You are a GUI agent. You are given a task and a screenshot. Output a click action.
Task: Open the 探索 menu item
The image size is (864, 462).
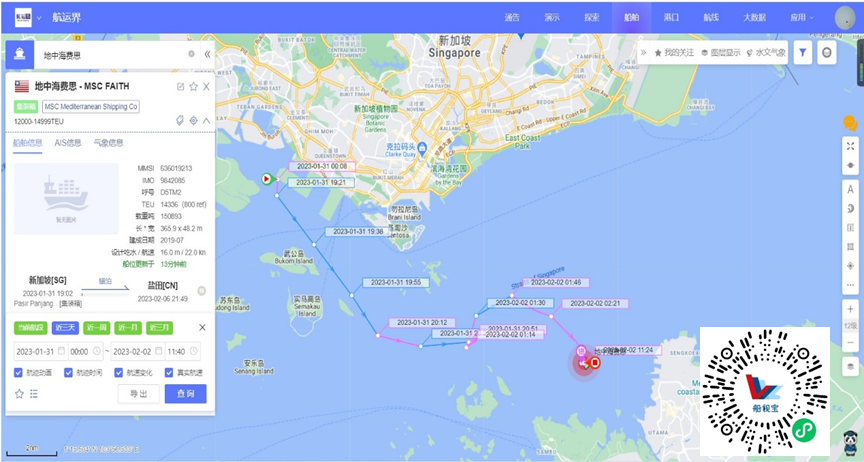point(592,17)
